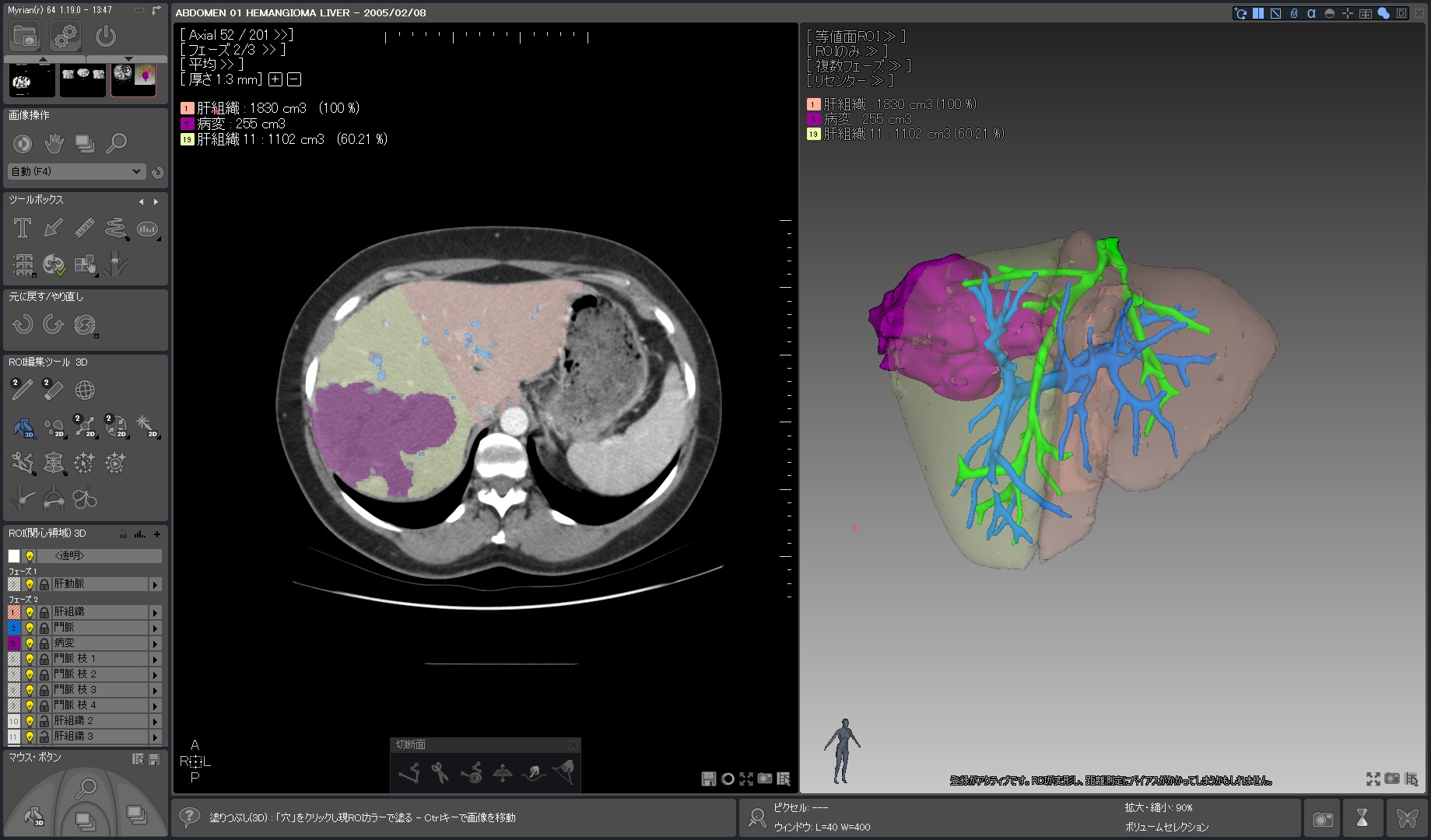Screen dimensions: 1431x840
Task: Click the pan hand tool icon
Action: pos(54,143)
